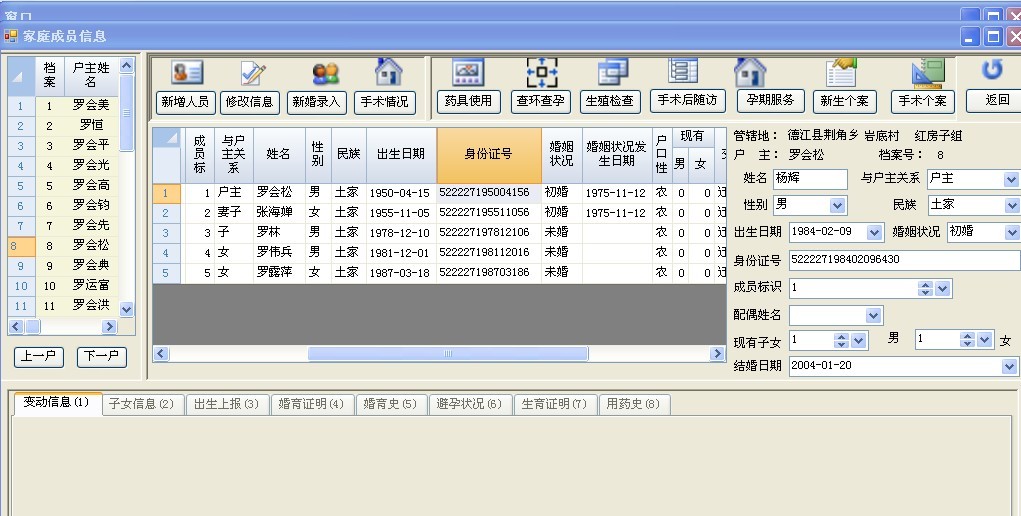Open the 新生个案 newborn case icon

click(844, 73)
